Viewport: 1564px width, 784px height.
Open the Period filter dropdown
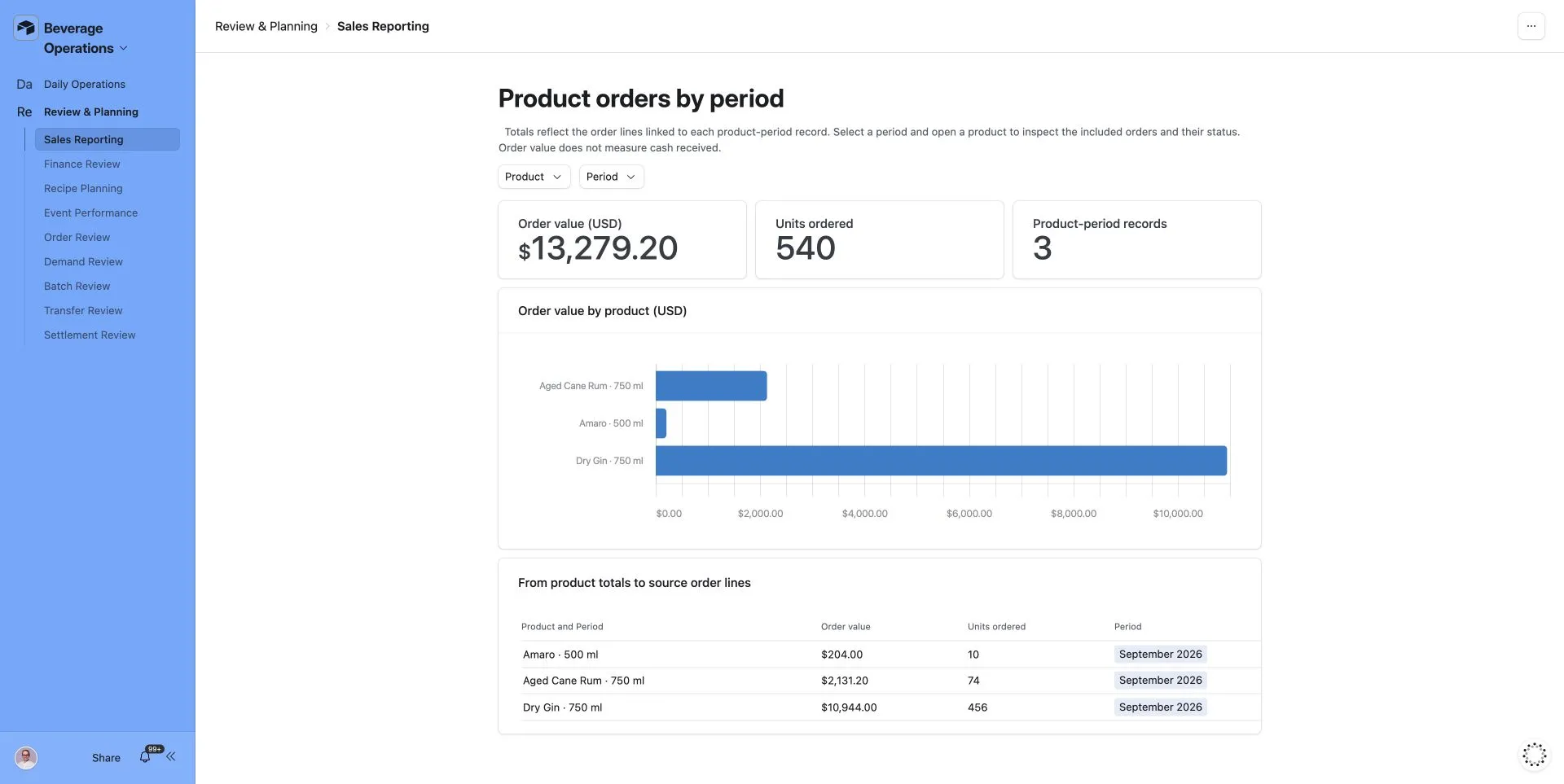[611, 177]
